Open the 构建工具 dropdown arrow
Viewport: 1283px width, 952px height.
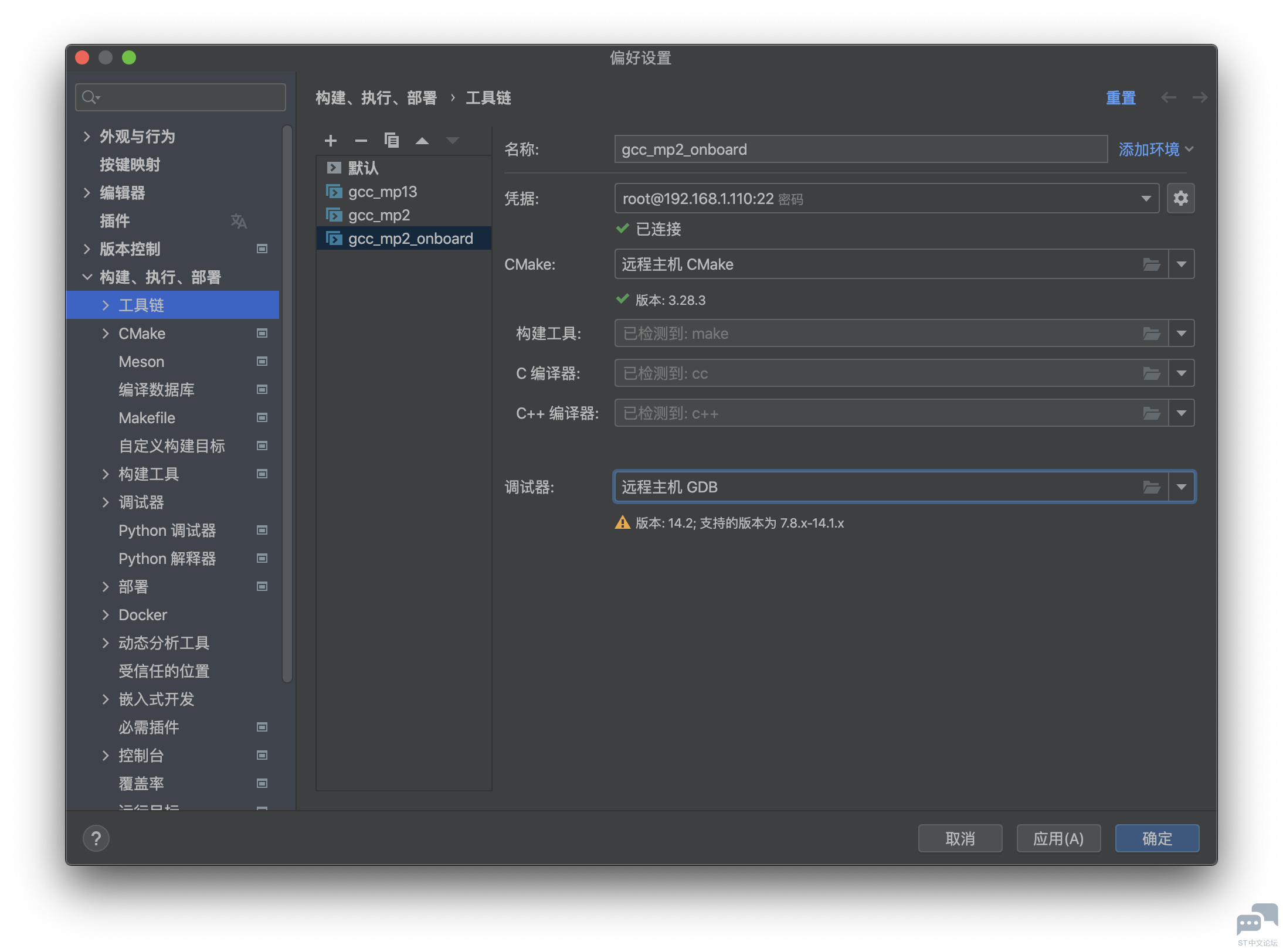pyautogui.click(x=1182, y=334)
